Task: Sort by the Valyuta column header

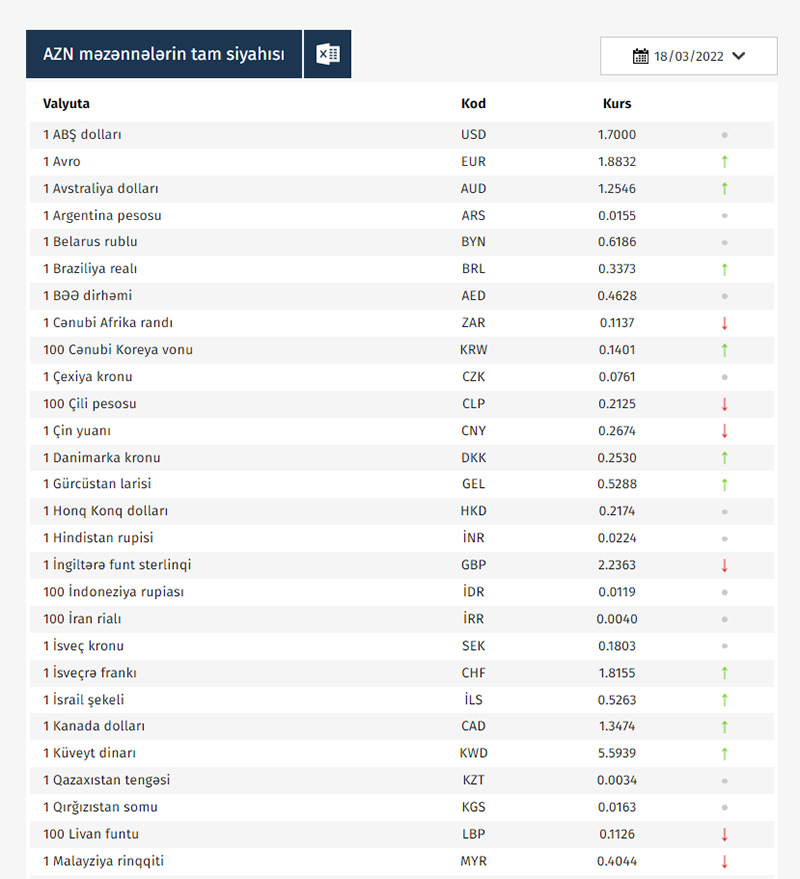Action: (x=66, y=104)
